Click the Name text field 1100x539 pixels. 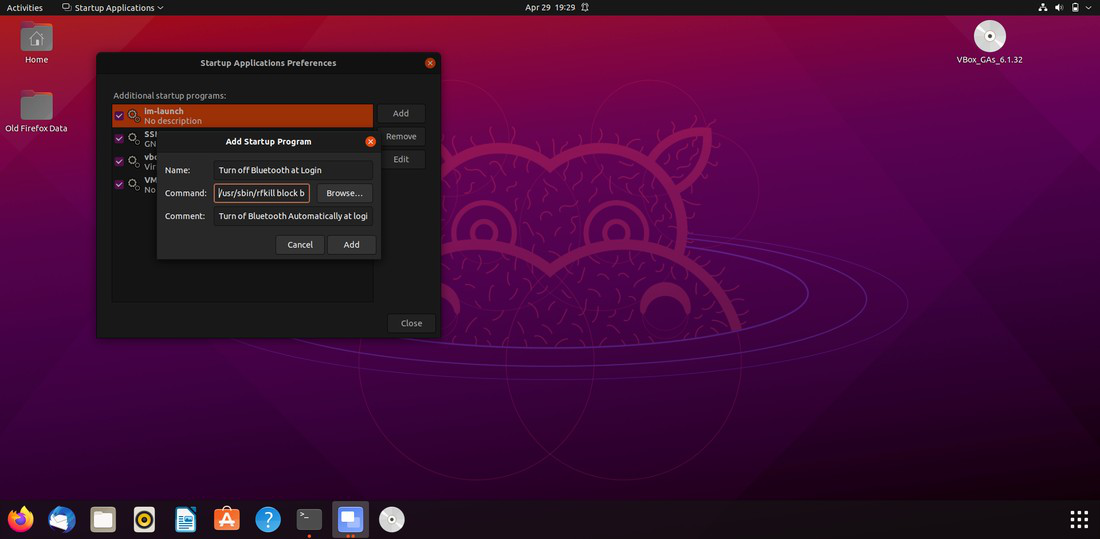click(x=293, y=170)
